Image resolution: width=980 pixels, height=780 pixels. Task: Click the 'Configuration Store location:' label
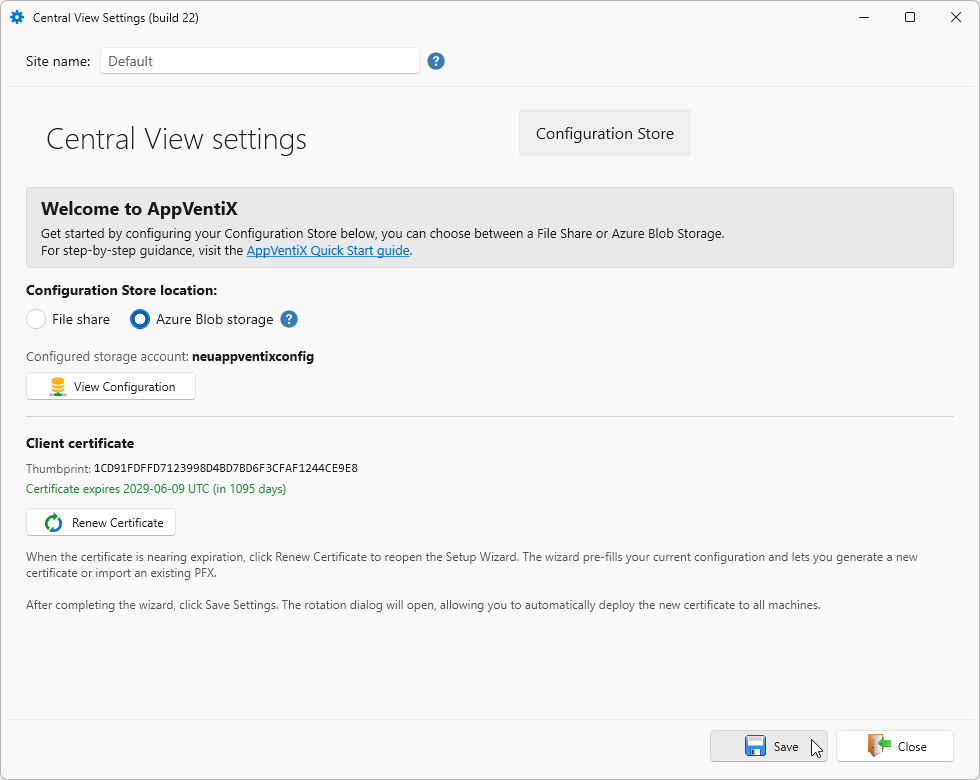click(x=122, y=290)
